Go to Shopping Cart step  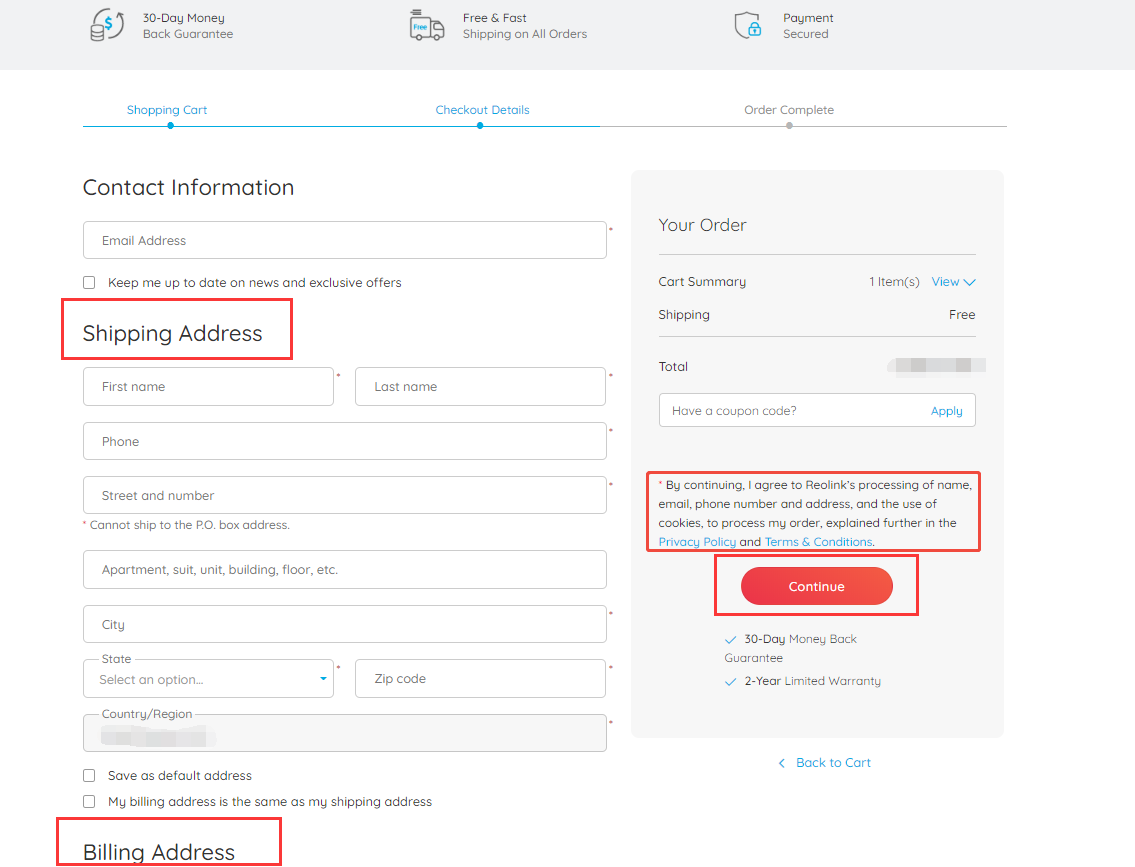[167, 110]
